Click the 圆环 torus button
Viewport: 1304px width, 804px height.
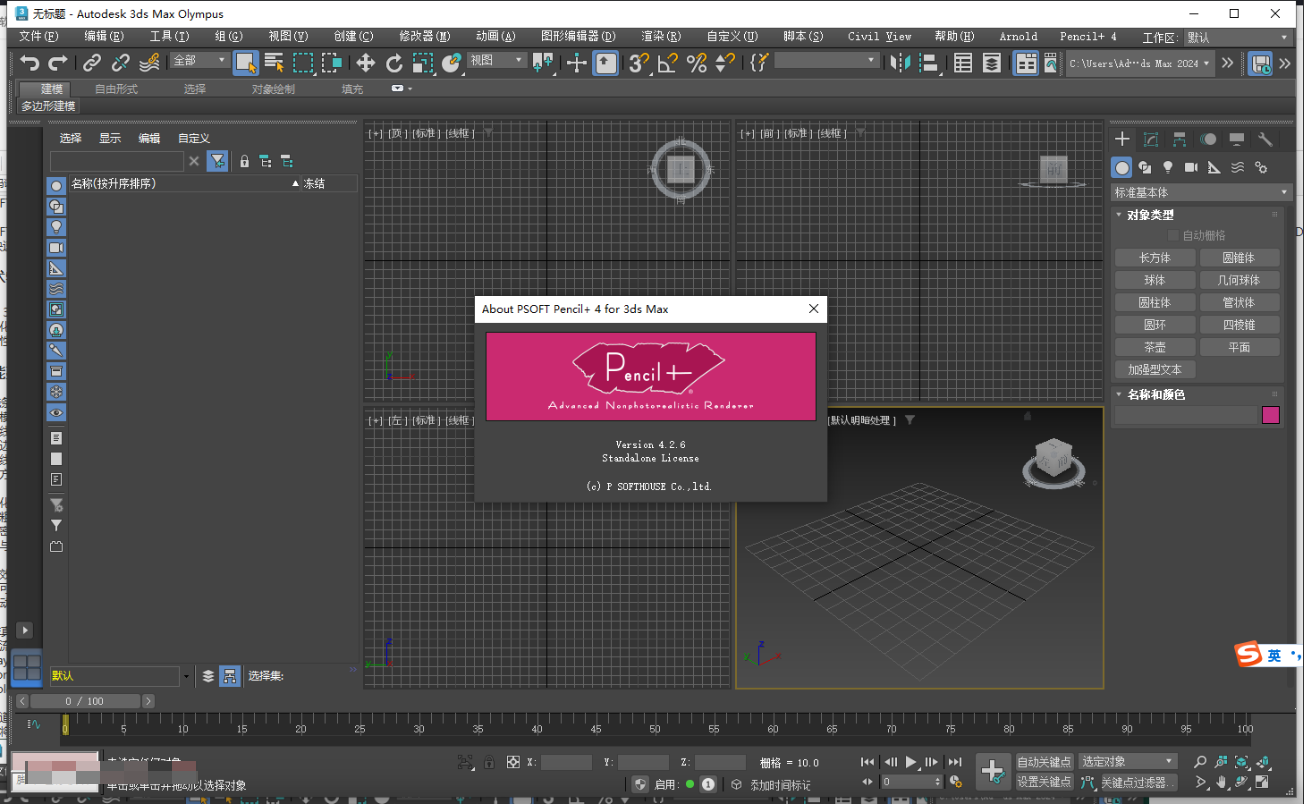click(1155, 325)
